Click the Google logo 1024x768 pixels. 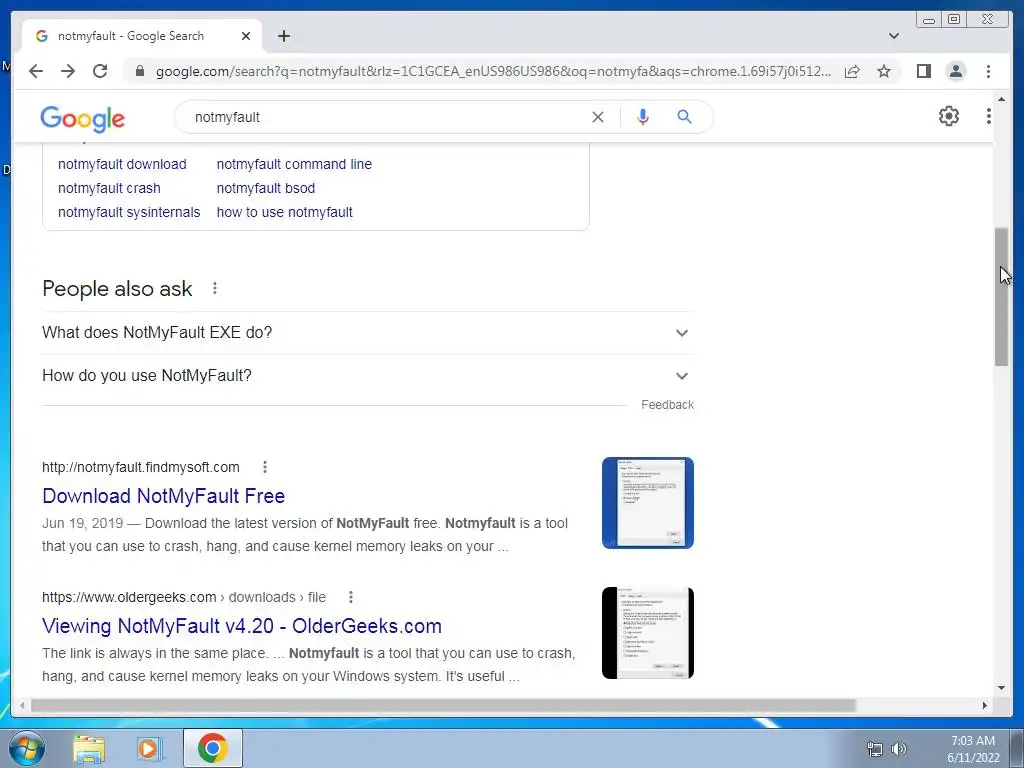(x=82, y=118)
